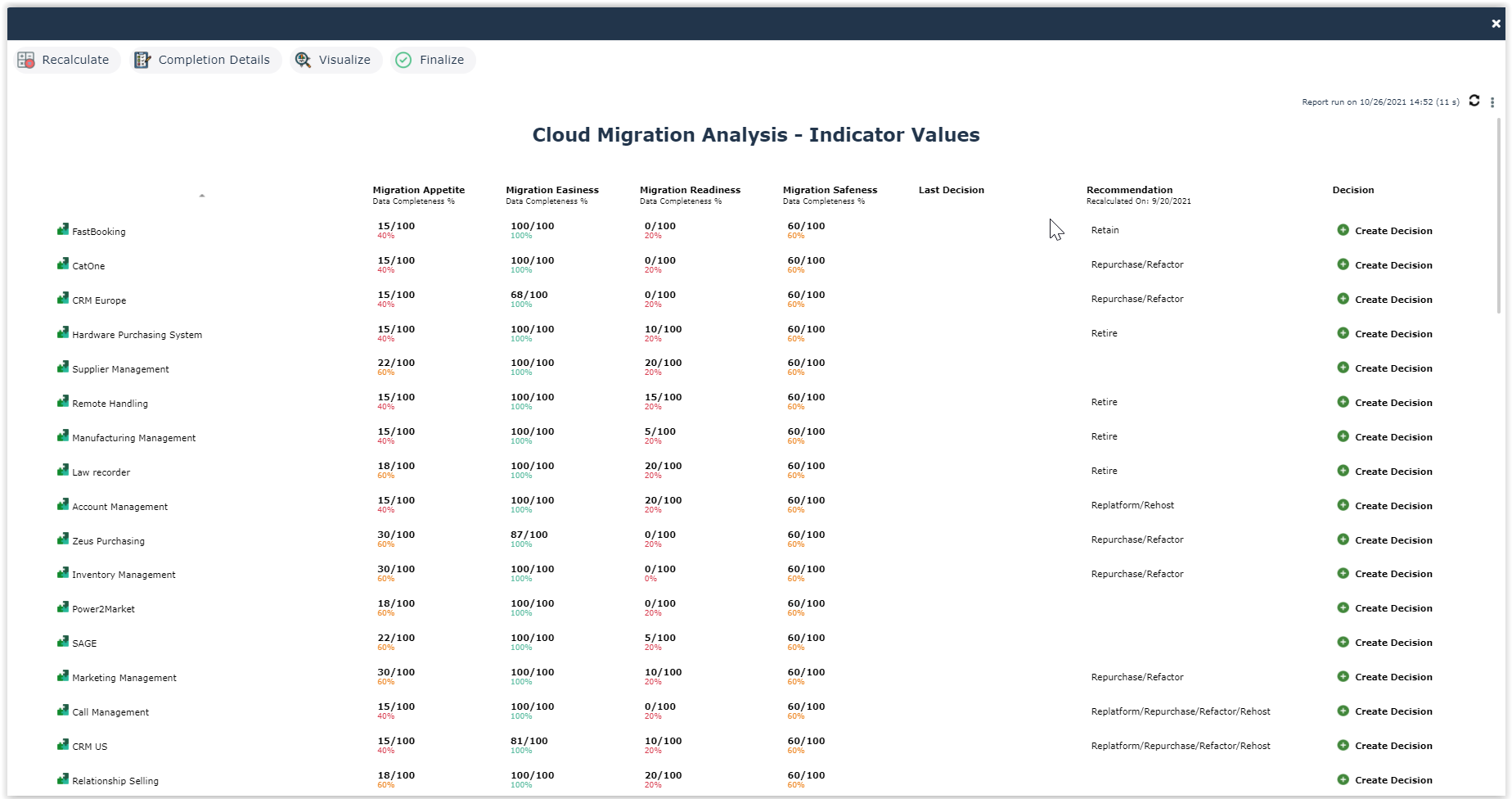Screen dimensions: 1512x799
Task: Click the report run timestamp text
Action: [x=1380, y=102]
